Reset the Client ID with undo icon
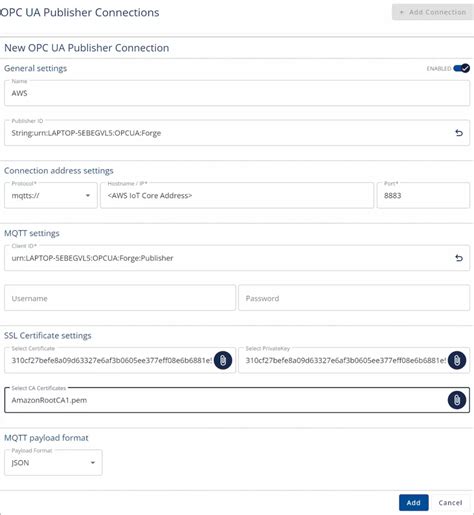Screen dimensions: 474x515 (459, 258)
